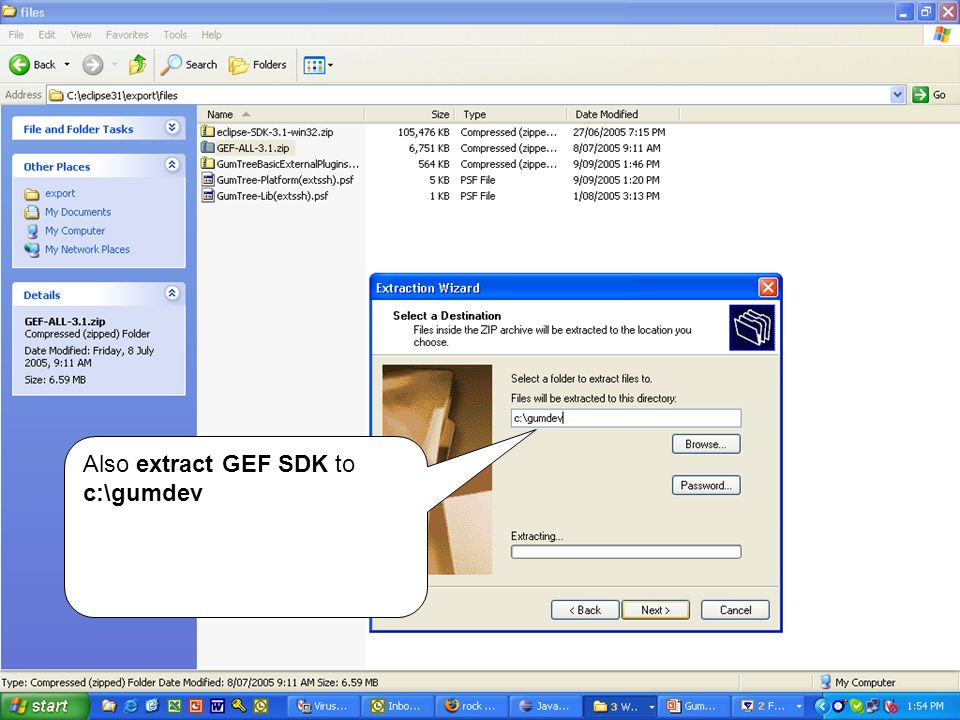Collapse the Other Places panel
The height and width of the screenshot is (720, 960).
coord(172,165)
